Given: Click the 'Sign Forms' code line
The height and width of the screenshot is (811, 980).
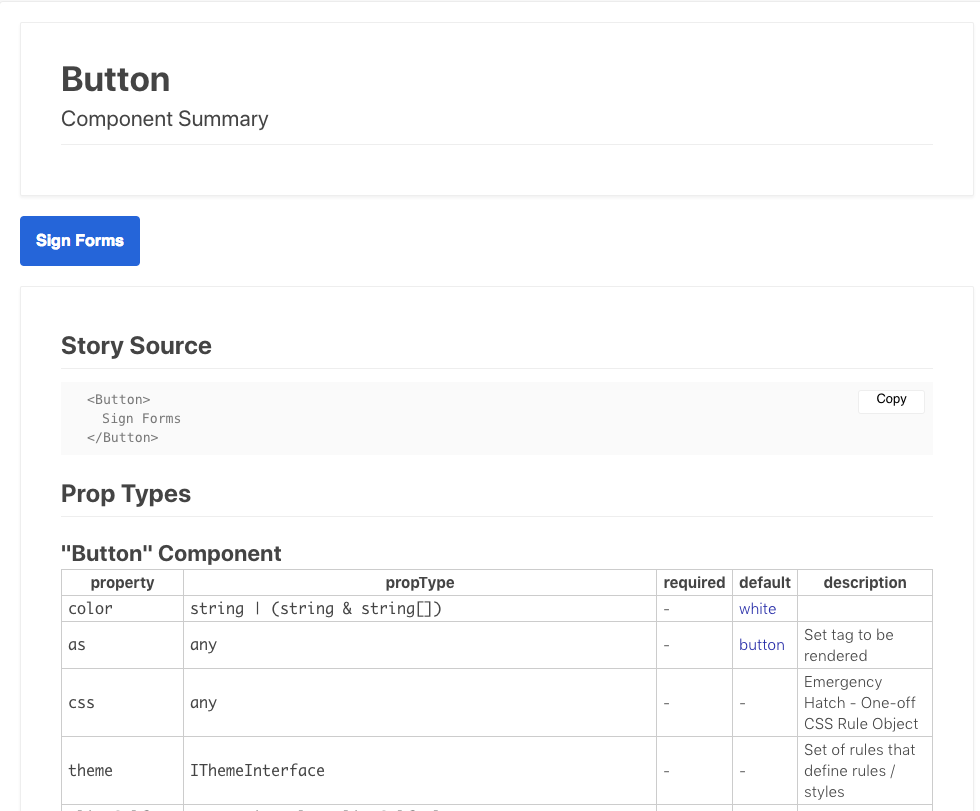Looking at the screenshot, I should click(141, 419).
